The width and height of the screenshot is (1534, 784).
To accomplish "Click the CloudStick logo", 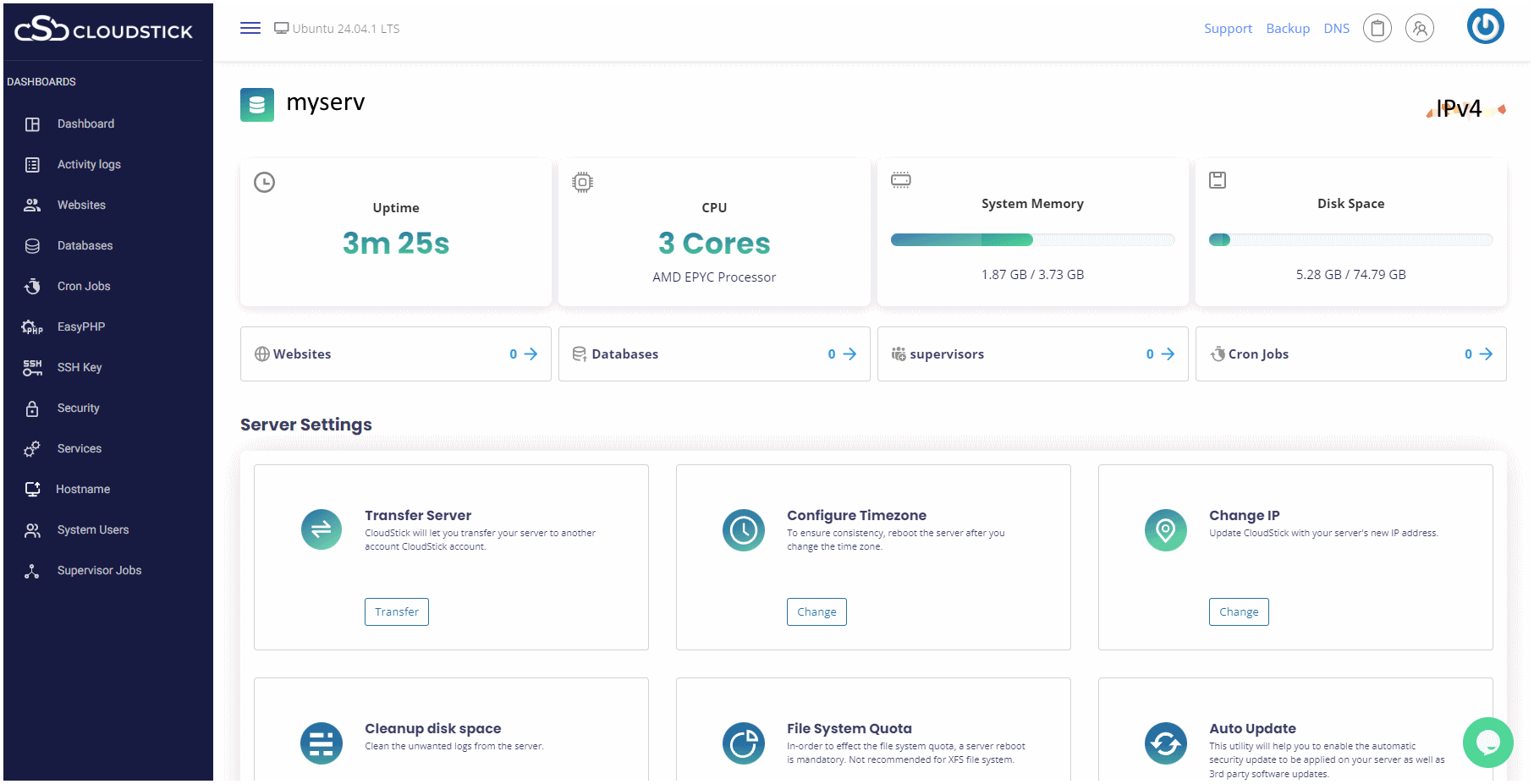I will 103,30.
